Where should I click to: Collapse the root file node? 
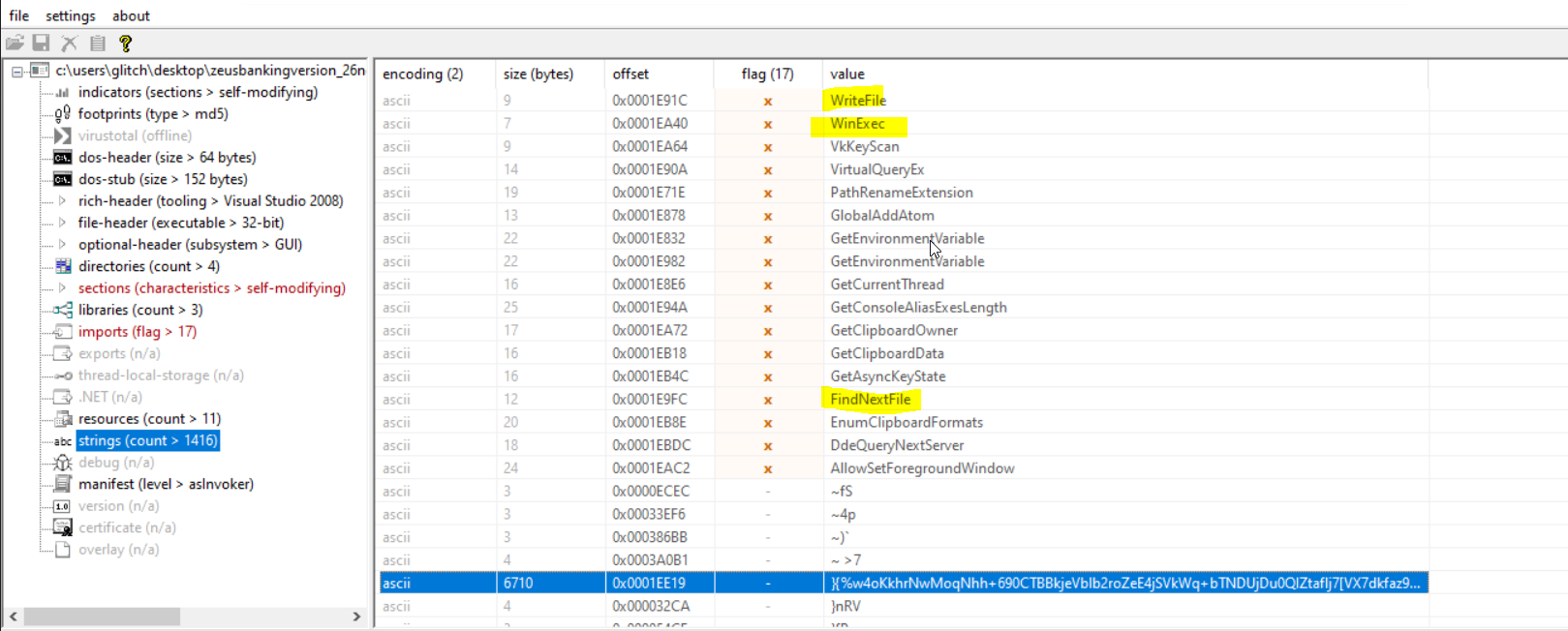pos(17,71)
